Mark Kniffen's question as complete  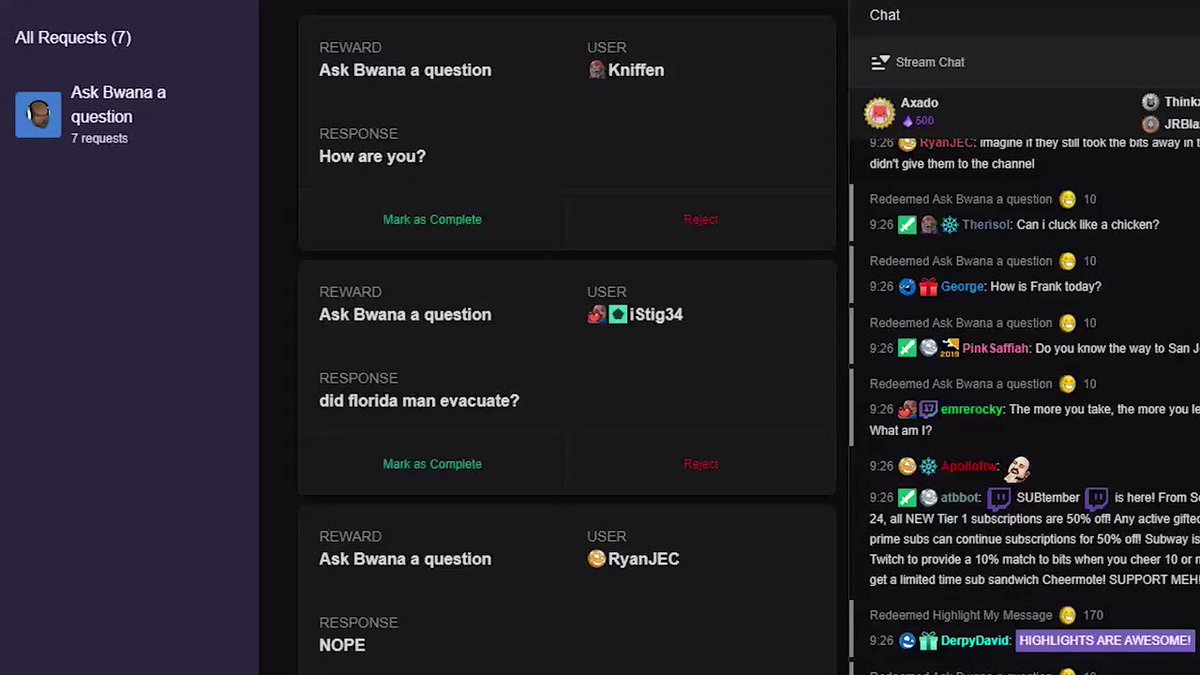click(432, 219)
